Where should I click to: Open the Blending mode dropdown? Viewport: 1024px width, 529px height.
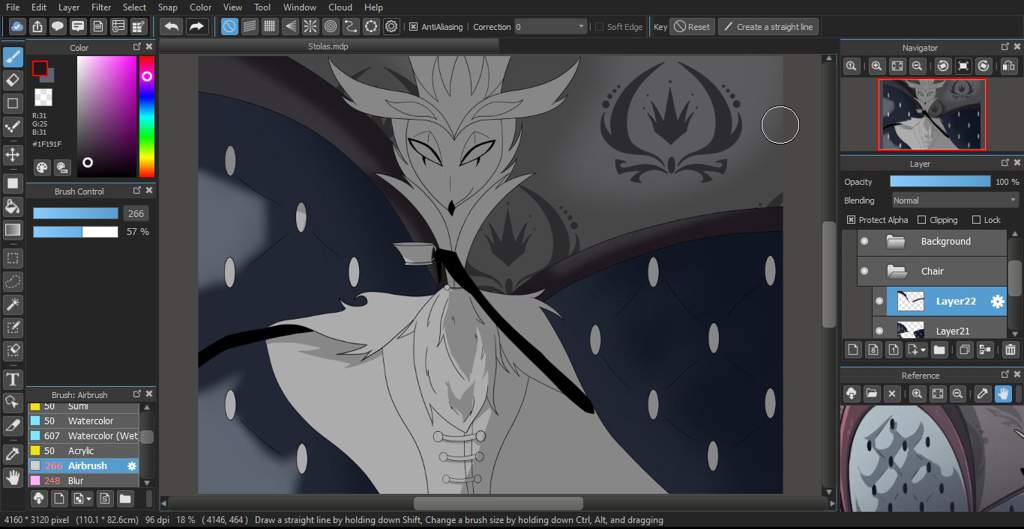pos(954,200)
